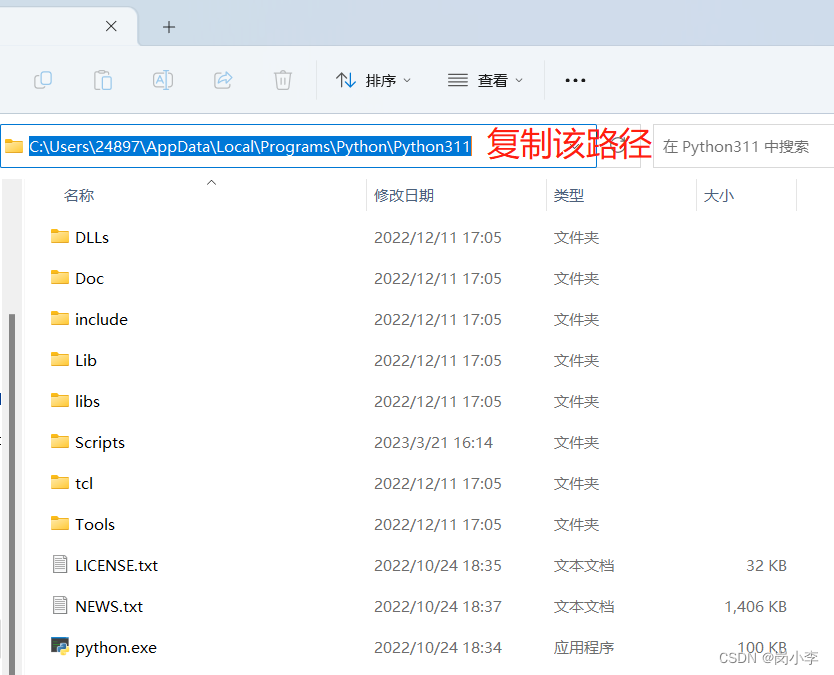This screenshot has width=834, height=675.
Task: Open the 查看 view dropdown
Action: click(485, 80)
